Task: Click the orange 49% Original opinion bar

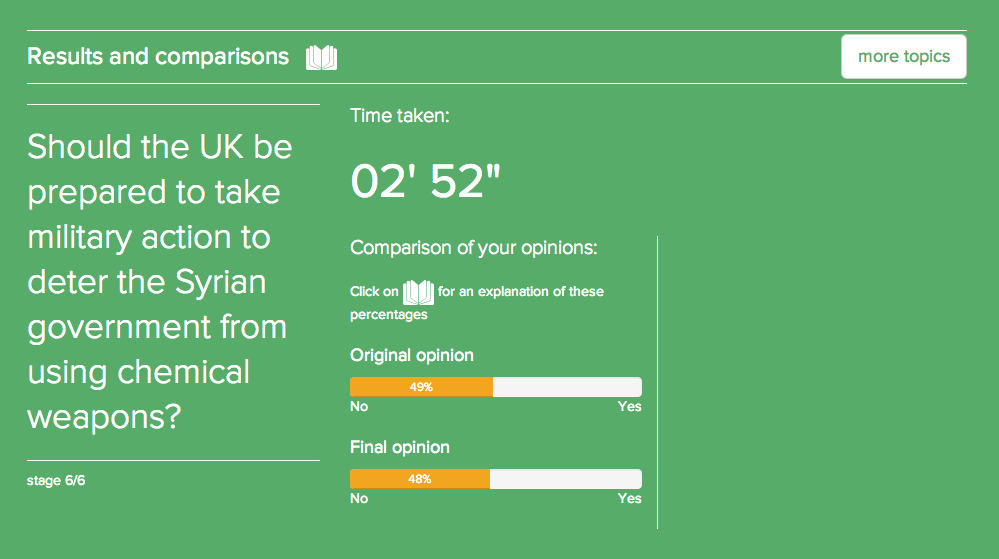Action: [421, 387]
